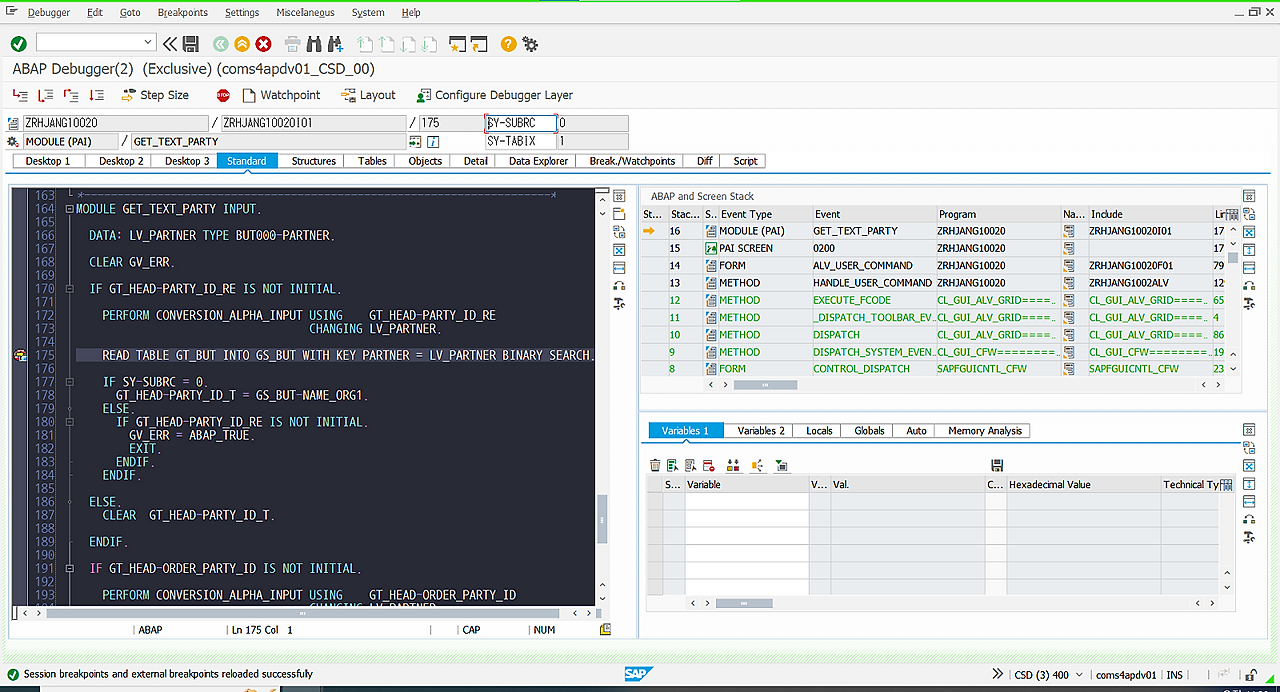1280x692 pixels.
Task: Click the red Cancel X icon
Action: pyautogui.click(x=264, y=44)
